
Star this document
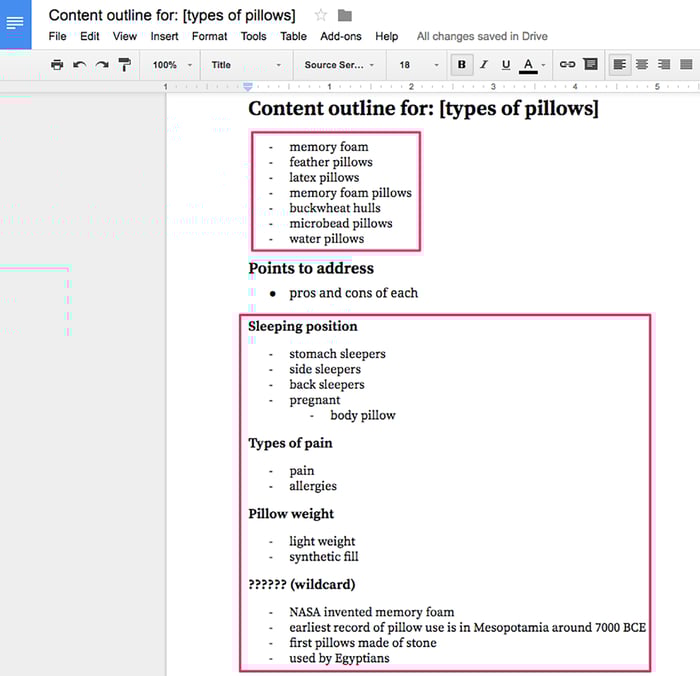coord(321,15)
